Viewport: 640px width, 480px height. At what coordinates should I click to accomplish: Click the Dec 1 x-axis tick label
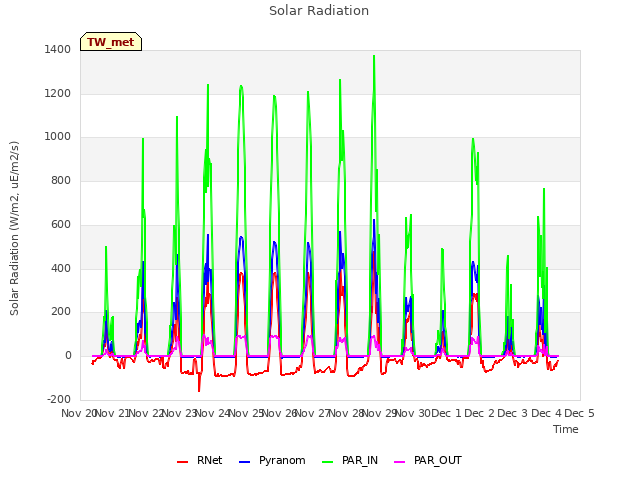coord(446,413)
